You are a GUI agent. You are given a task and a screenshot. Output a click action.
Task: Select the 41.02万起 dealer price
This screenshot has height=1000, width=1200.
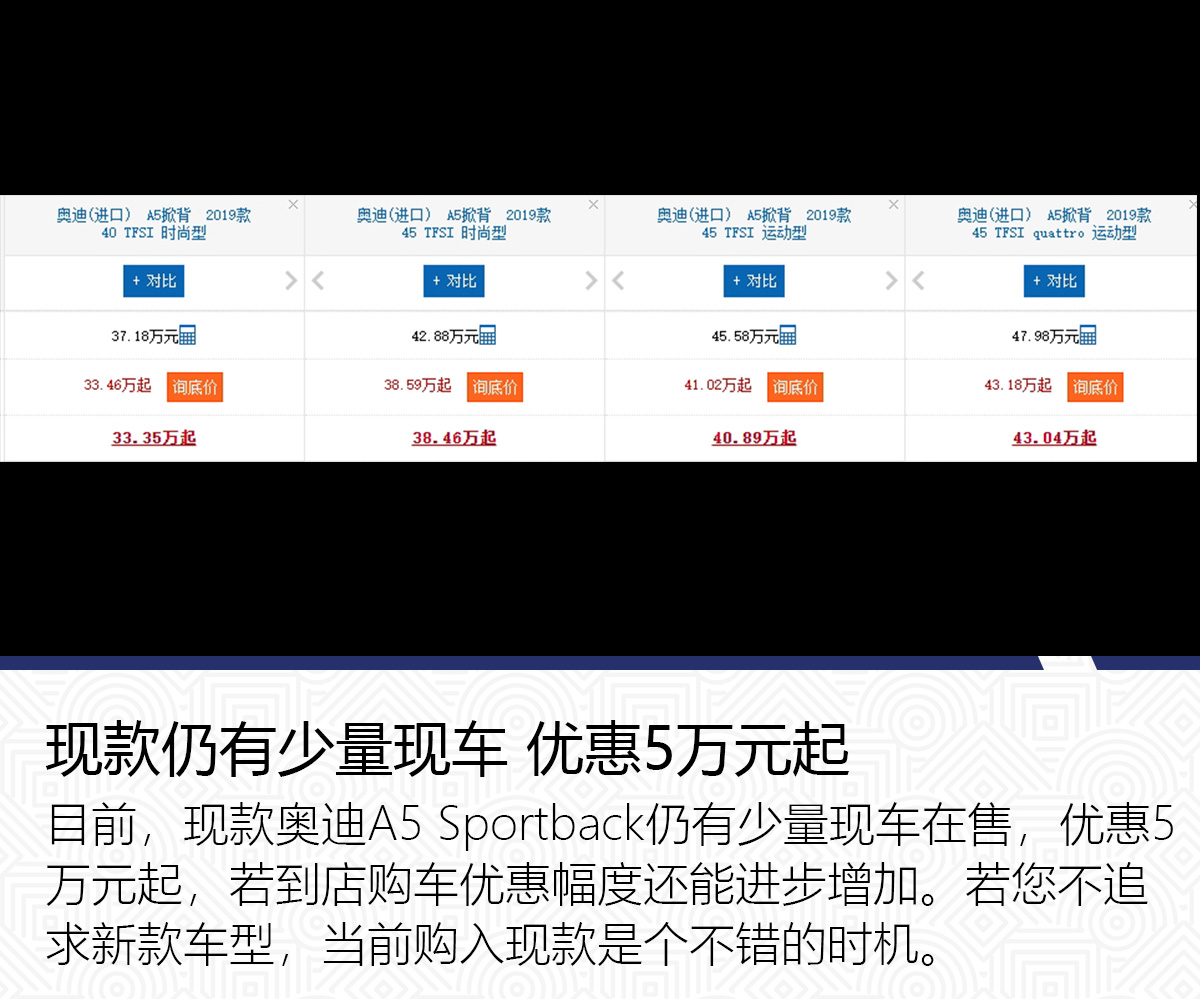(x=718, y=385)
